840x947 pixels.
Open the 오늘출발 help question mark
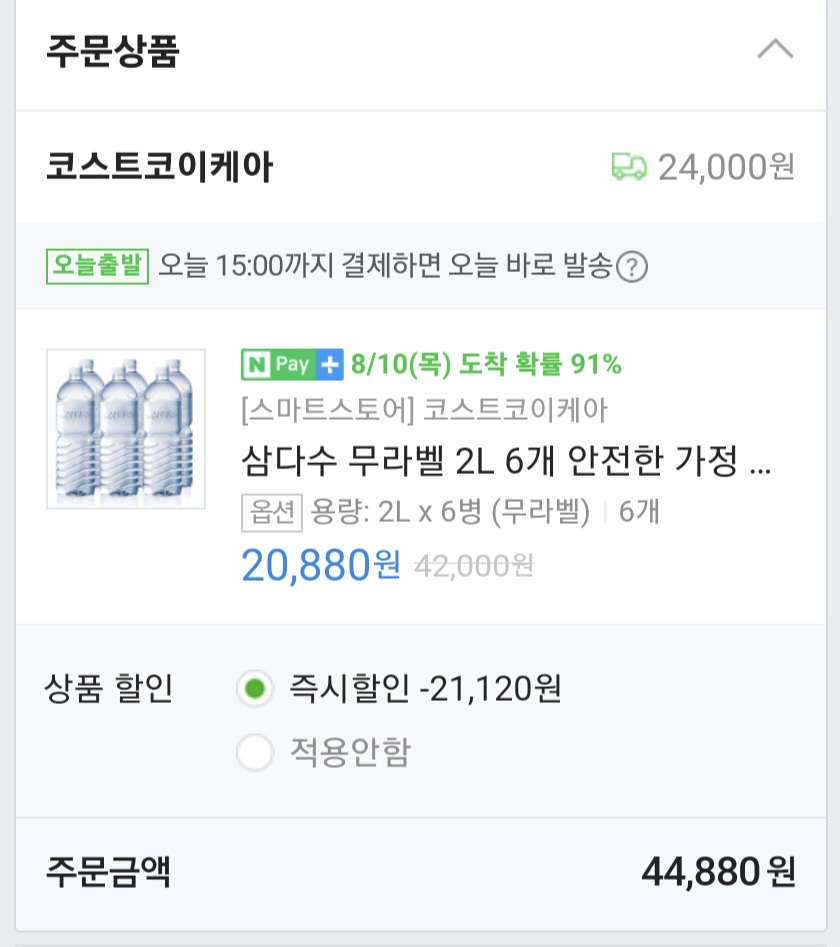632,267
